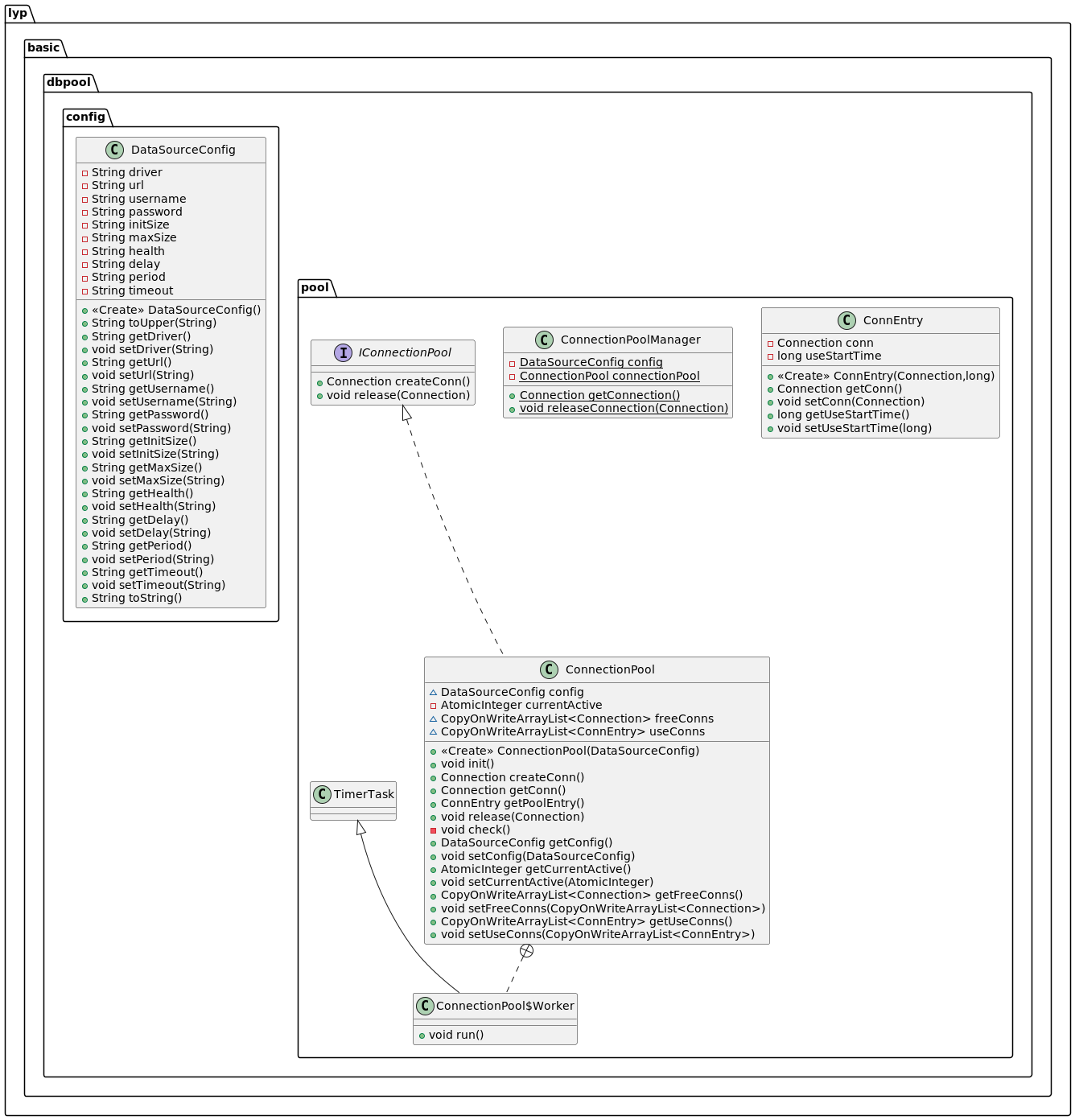Click the private marker beside Connection conn

(770, 344)
